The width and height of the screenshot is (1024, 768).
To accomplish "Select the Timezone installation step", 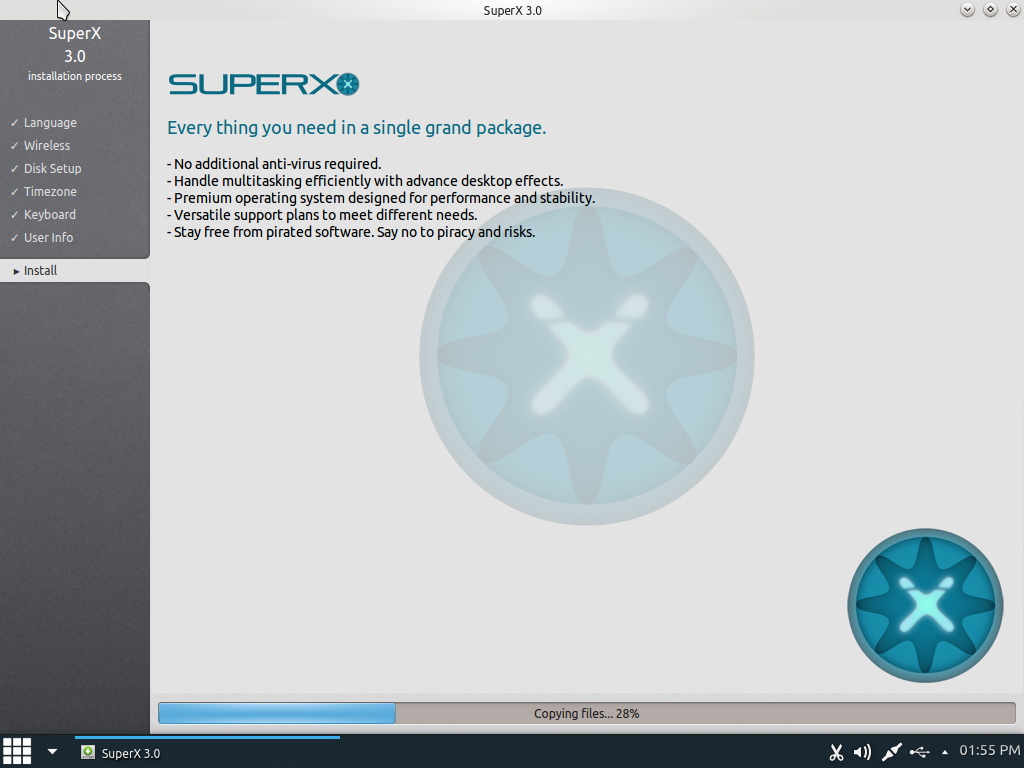I will [x=50, y=192].
